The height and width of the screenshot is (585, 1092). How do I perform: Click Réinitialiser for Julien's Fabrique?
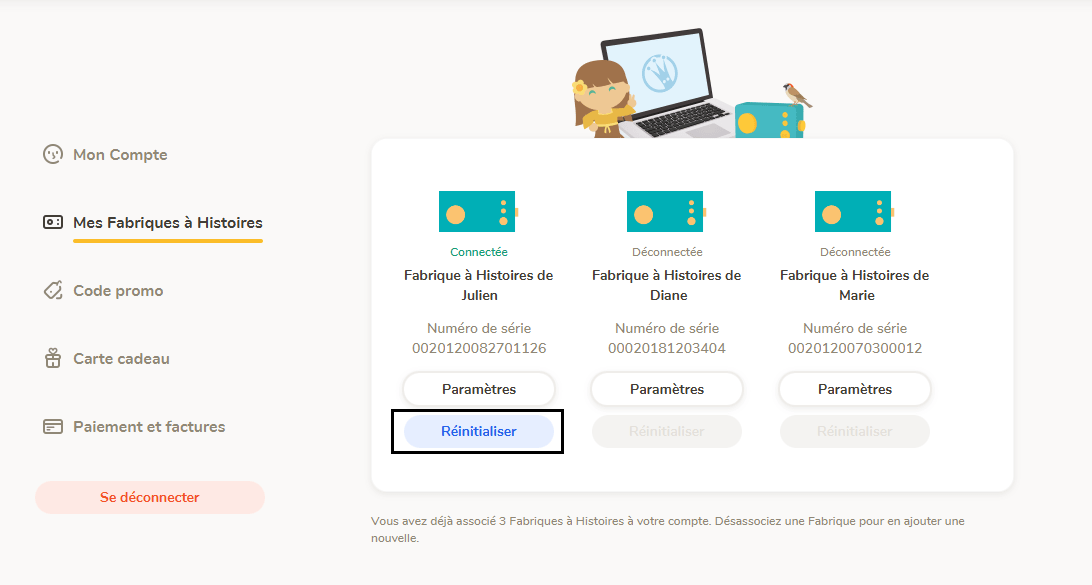pyautogui.click(x=479, y=431)
